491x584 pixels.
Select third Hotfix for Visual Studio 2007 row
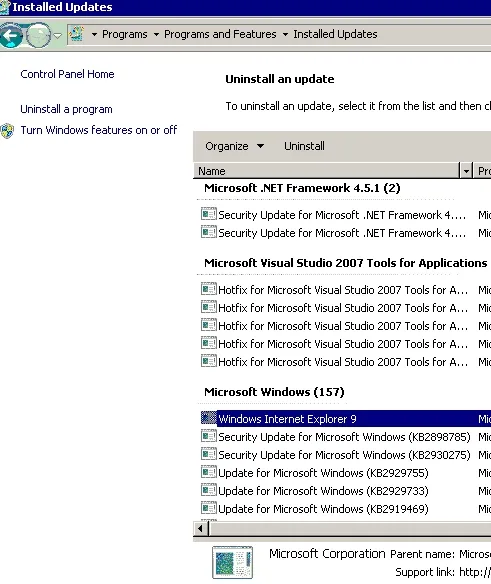[343, 326]
